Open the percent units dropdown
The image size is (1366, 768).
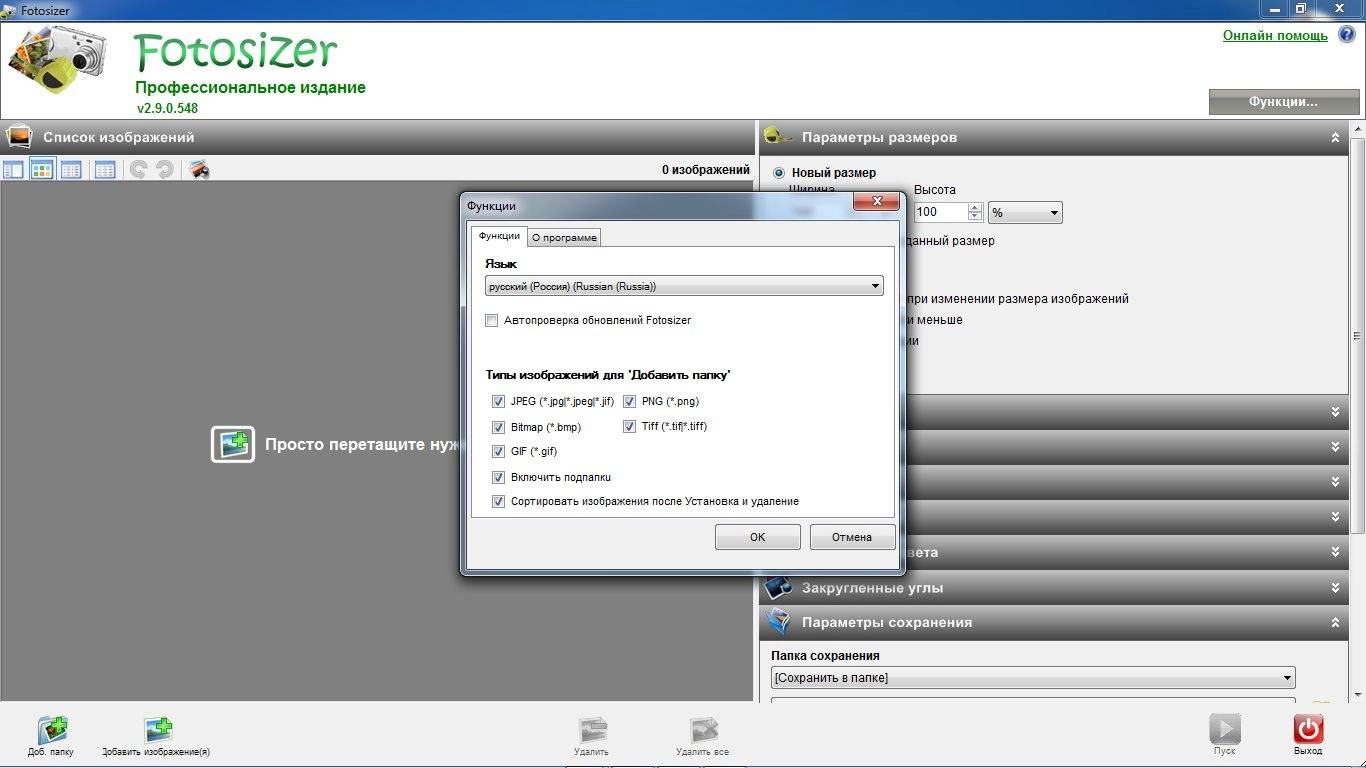pos(1025,212)
